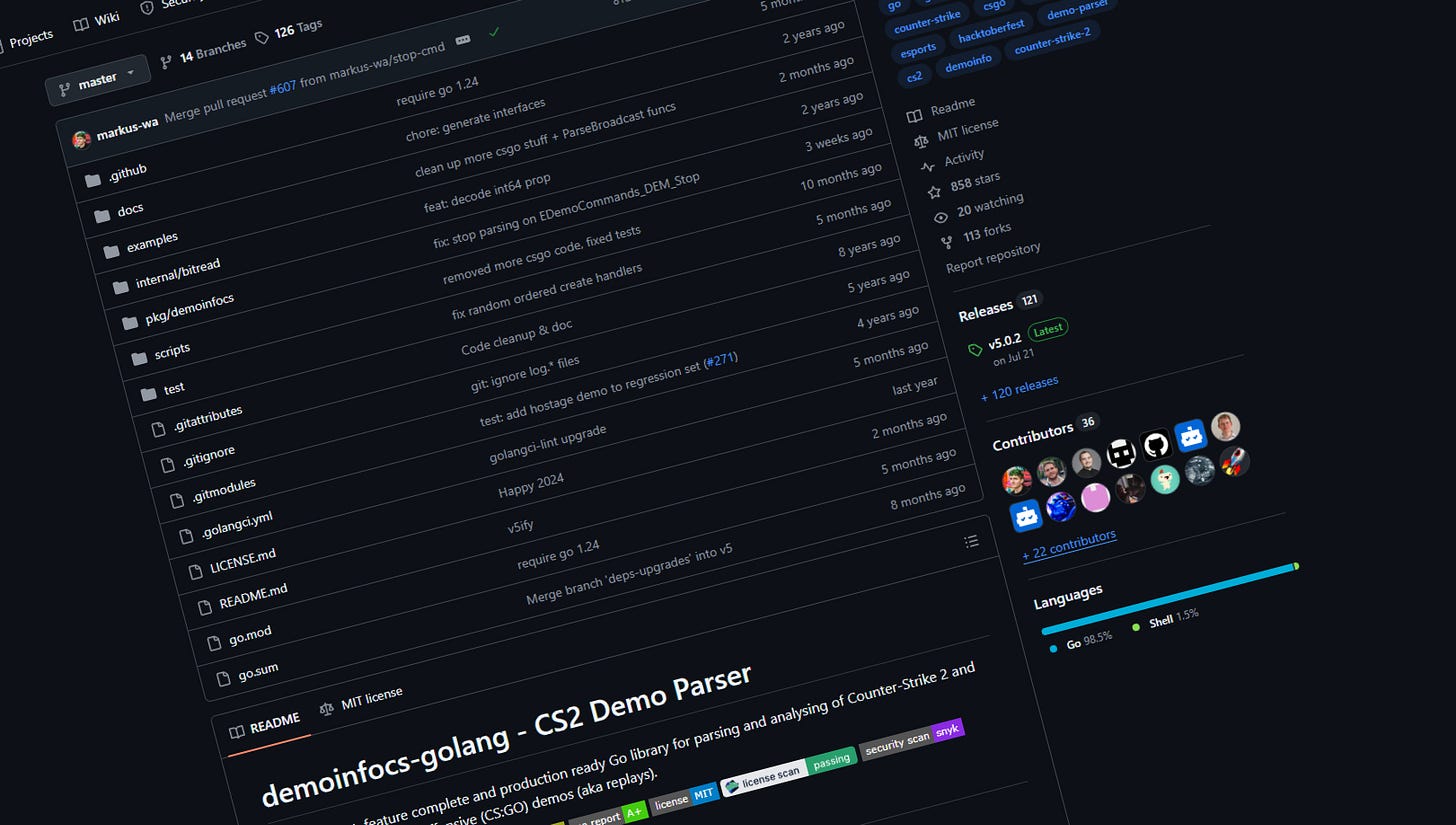
Task: View the 113 forks link
Action: click(x=975, y=236)
